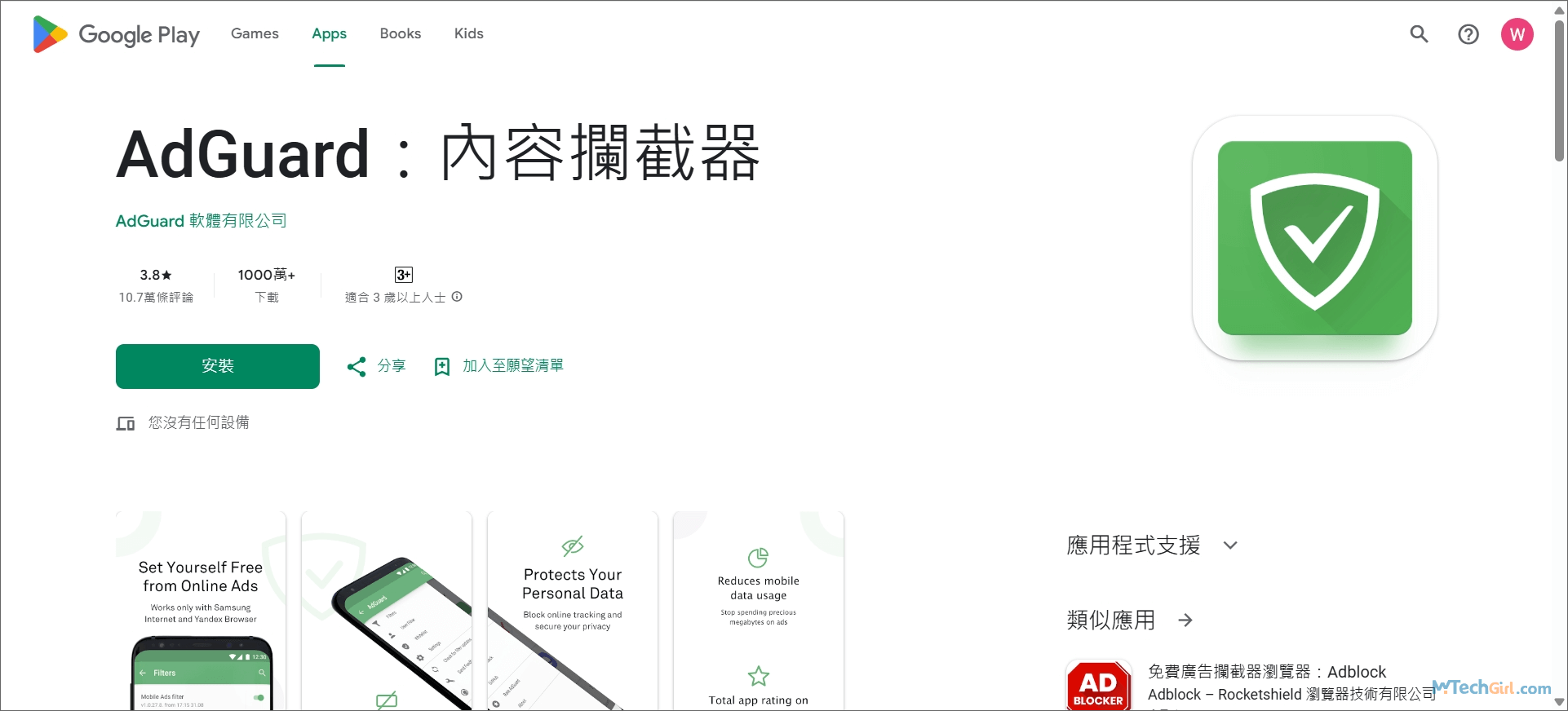Expand the 應用程式支援 section chevron
This screenshot has height=711, width=1568.
coord(1230,545)
